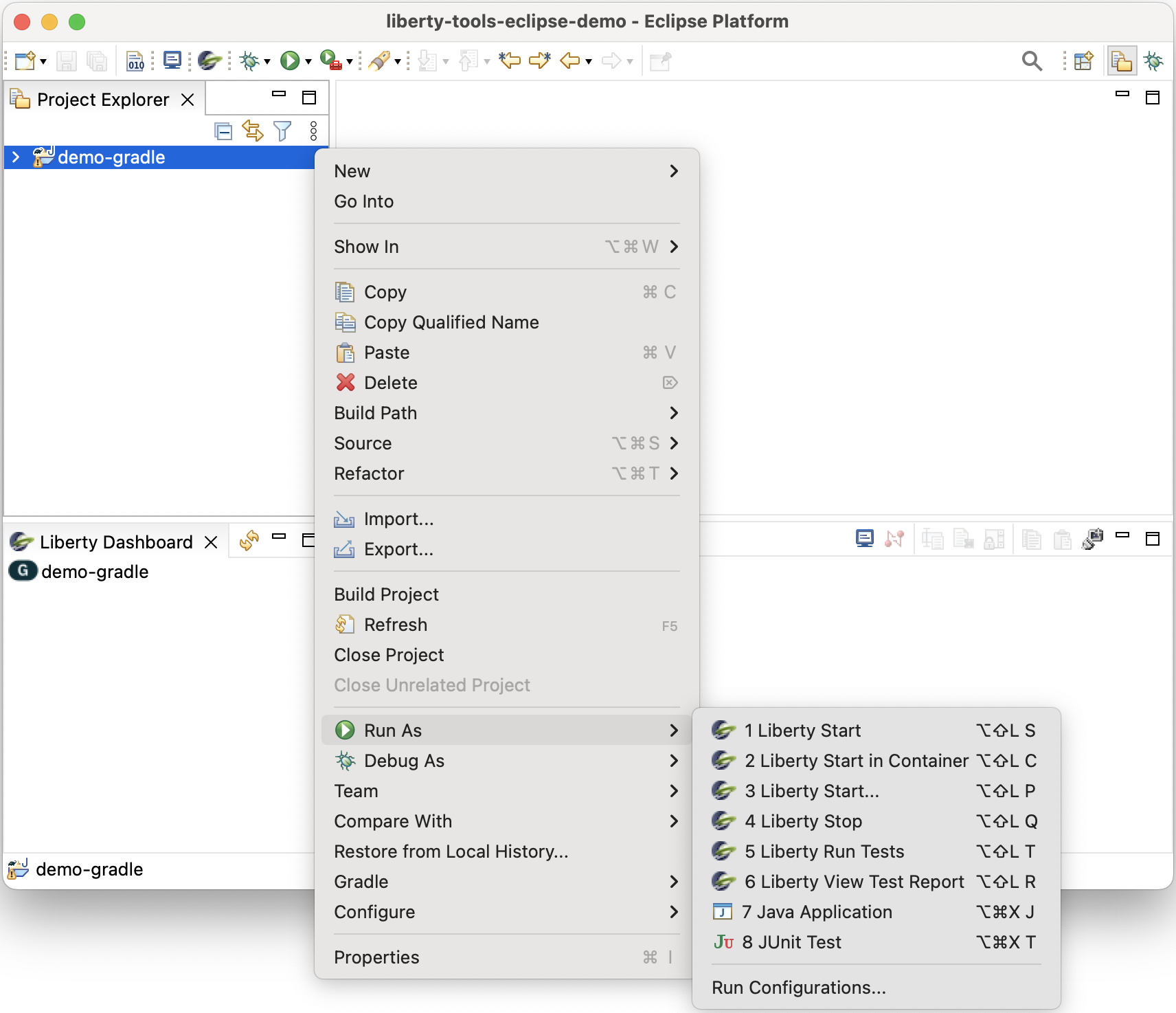This screenshot has width=1176, height=1013.
Task: Click the Open Perspective icon
Action: click(1084, 61)
